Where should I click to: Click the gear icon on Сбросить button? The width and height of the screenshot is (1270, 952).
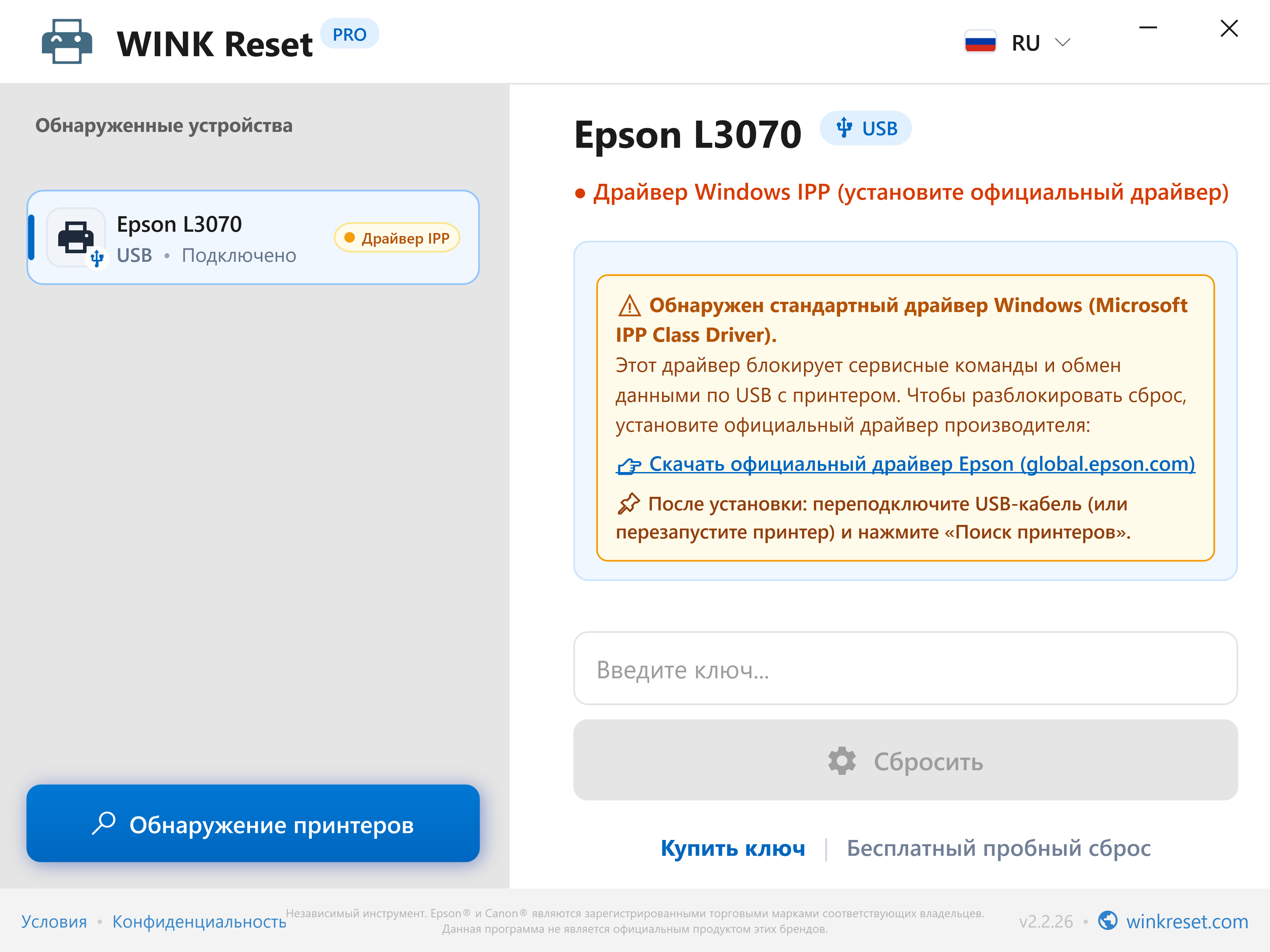[842, 761]
